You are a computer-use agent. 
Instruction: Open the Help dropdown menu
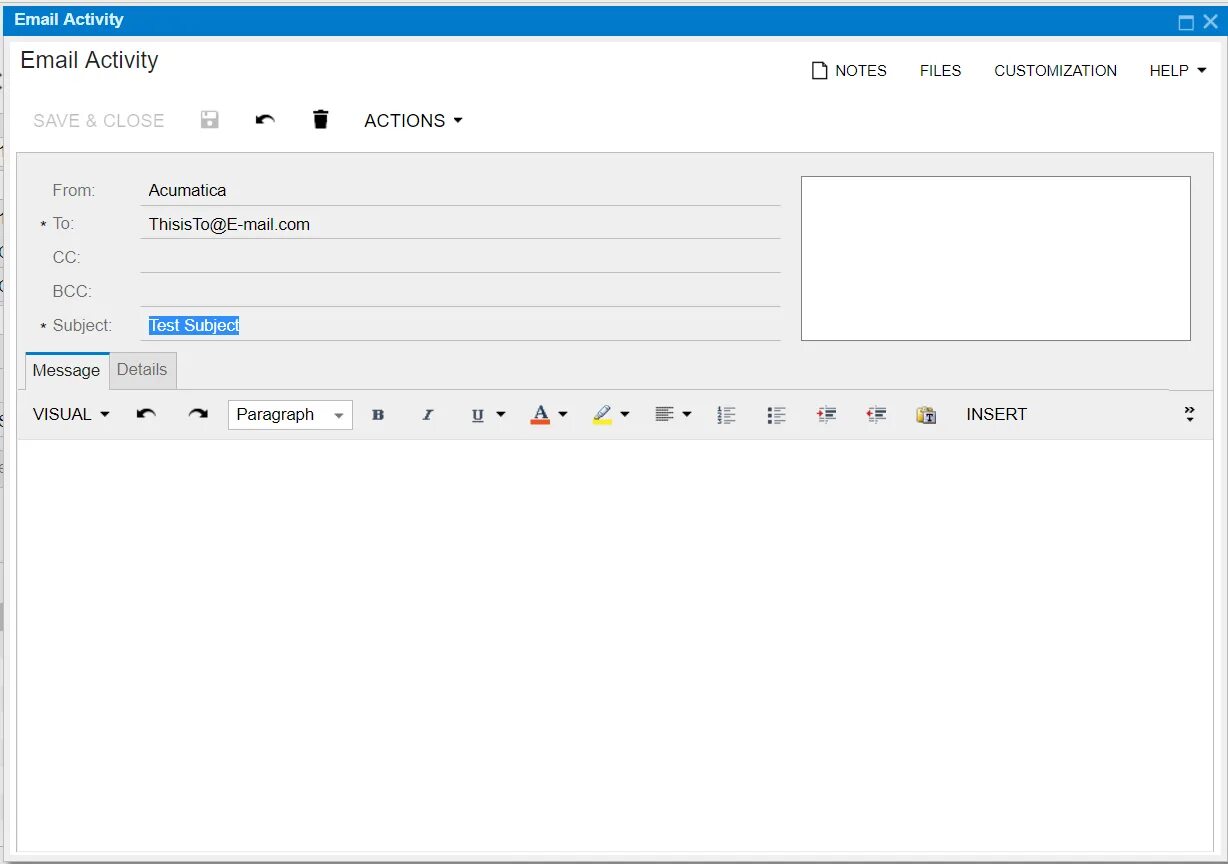point(1178,71)
